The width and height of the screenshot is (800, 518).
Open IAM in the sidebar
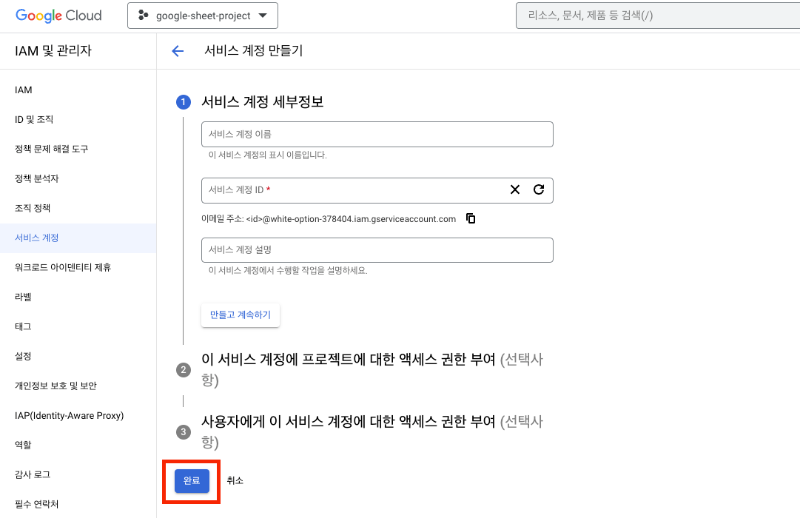[x=23, y=90]
